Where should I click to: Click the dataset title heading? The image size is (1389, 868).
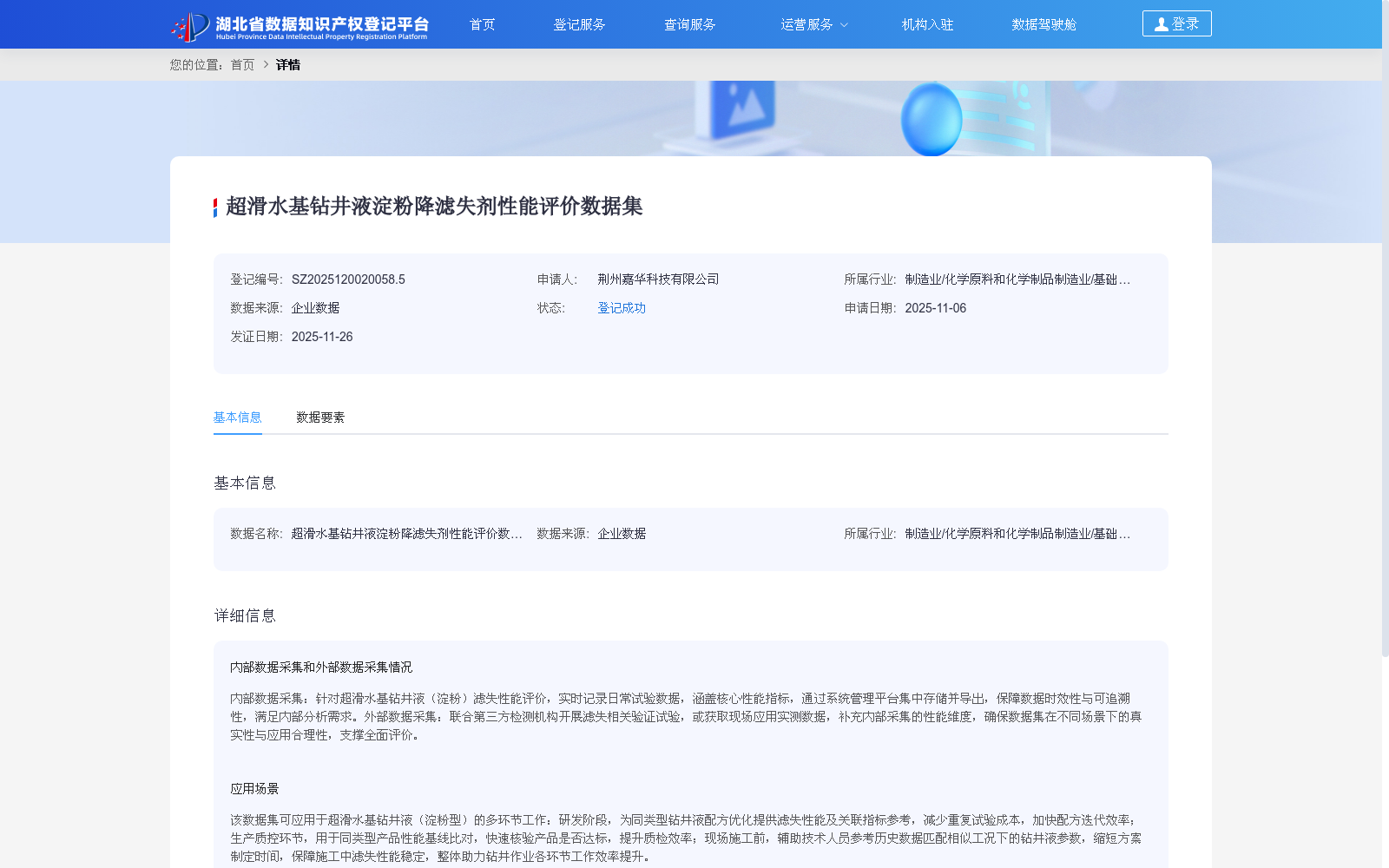434,207
